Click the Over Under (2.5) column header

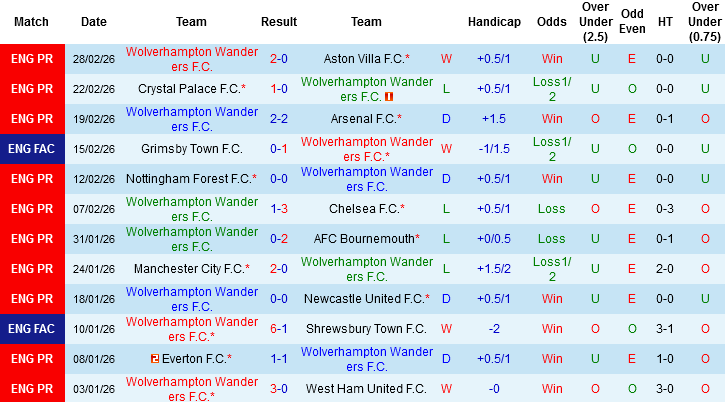point(595,21)
